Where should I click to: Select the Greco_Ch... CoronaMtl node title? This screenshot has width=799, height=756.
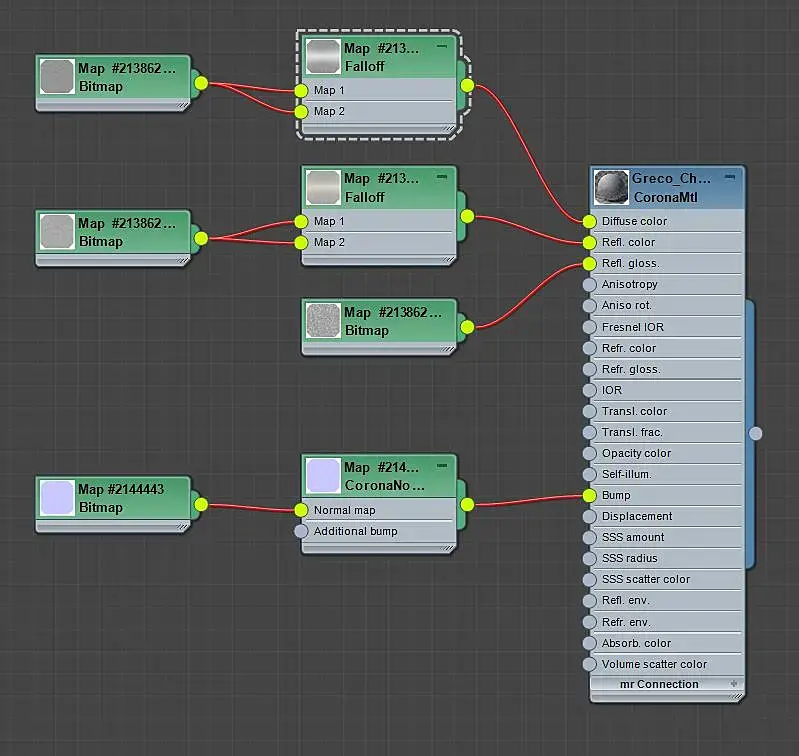(671, 187)
